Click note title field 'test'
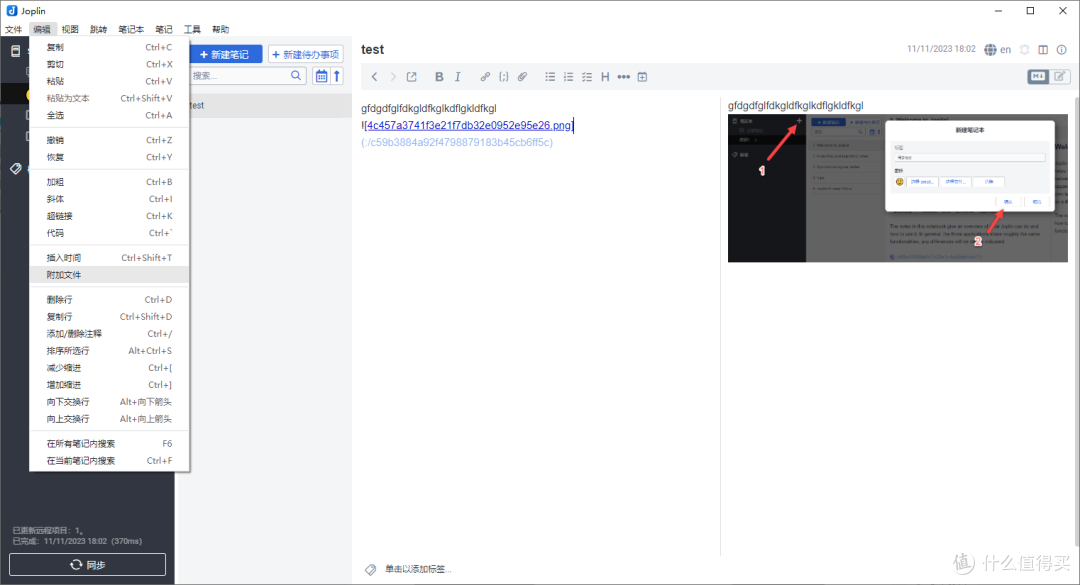 click(373, 50)
